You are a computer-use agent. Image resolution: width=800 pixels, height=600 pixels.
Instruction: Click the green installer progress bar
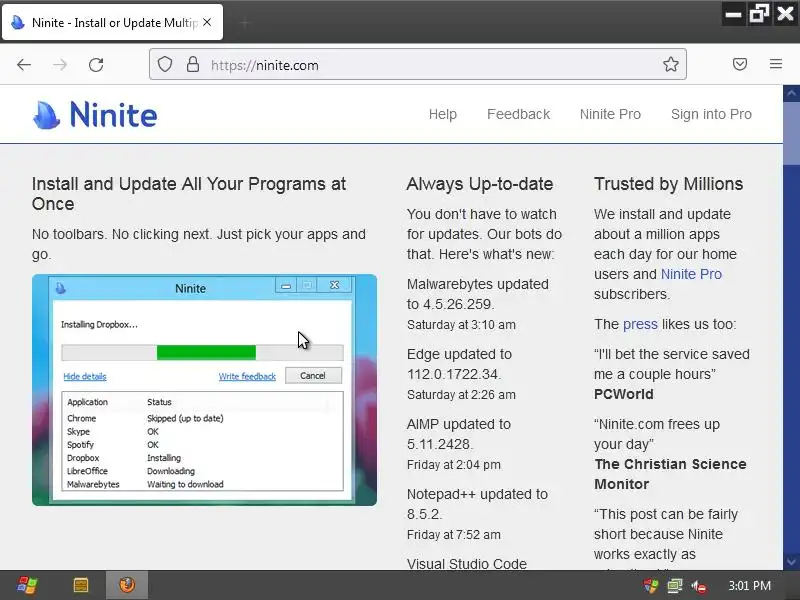click(206, 353)
